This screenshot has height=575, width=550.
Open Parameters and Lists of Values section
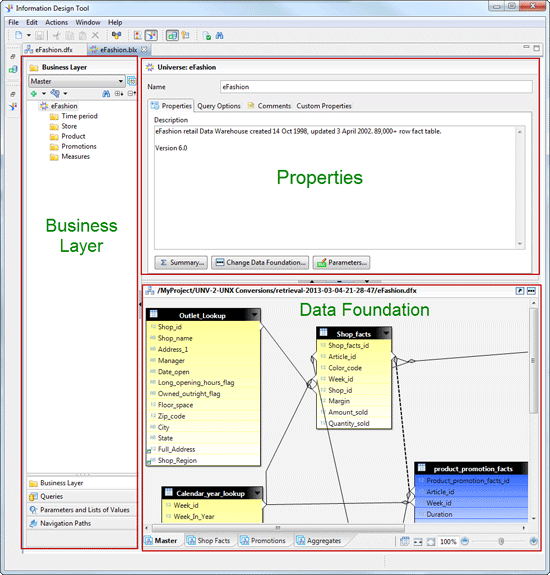tap(82, 510)
